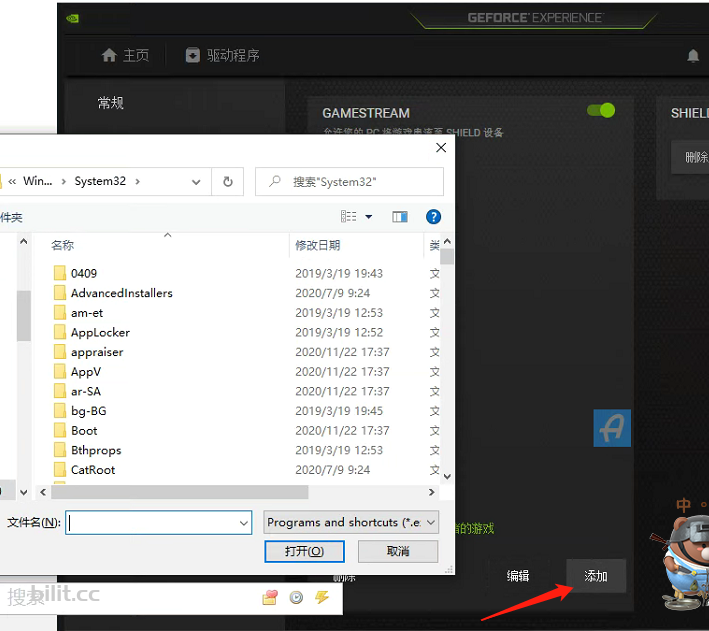
Task: Click the date 2019/3/19 12:52 for AppLocker
Action: (x=339, y=332)
